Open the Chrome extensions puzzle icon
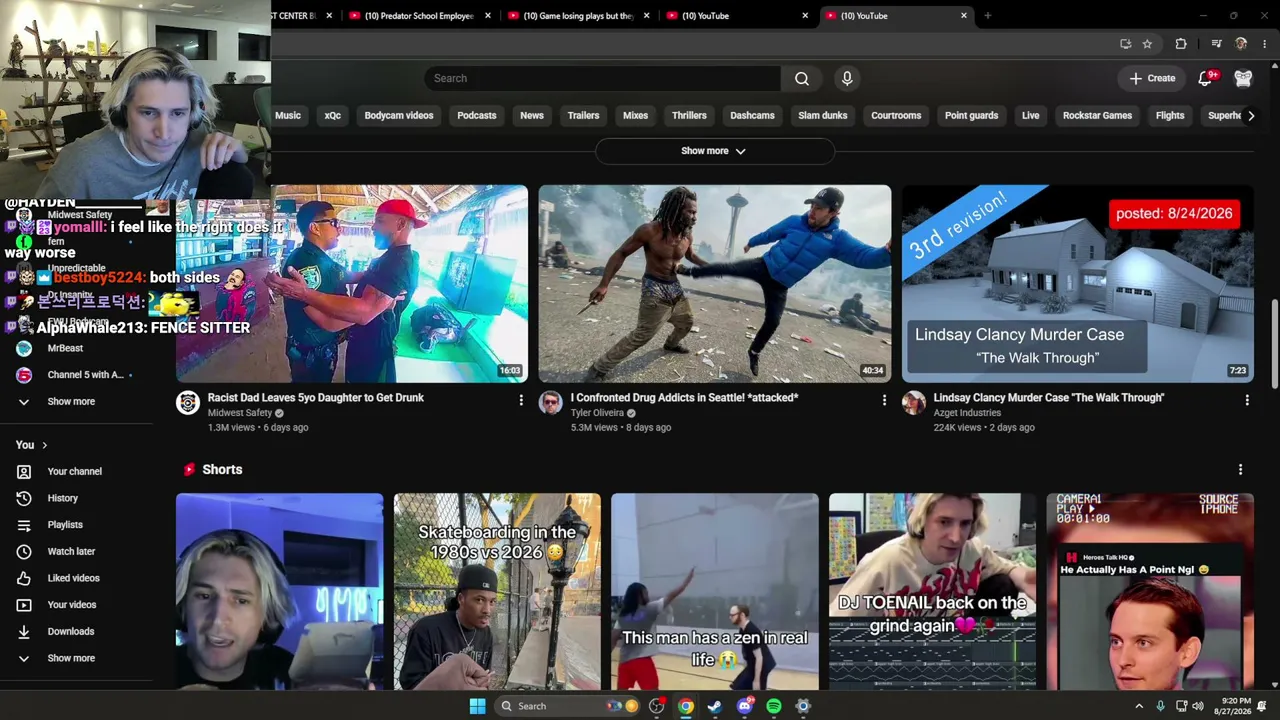Viewport: 1280px width, 720px height. [1181, 44]
